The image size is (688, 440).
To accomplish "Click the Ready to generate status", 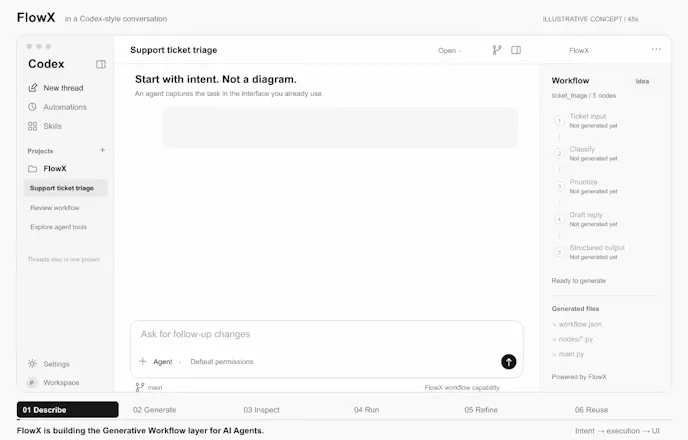I will pos(578,281).
